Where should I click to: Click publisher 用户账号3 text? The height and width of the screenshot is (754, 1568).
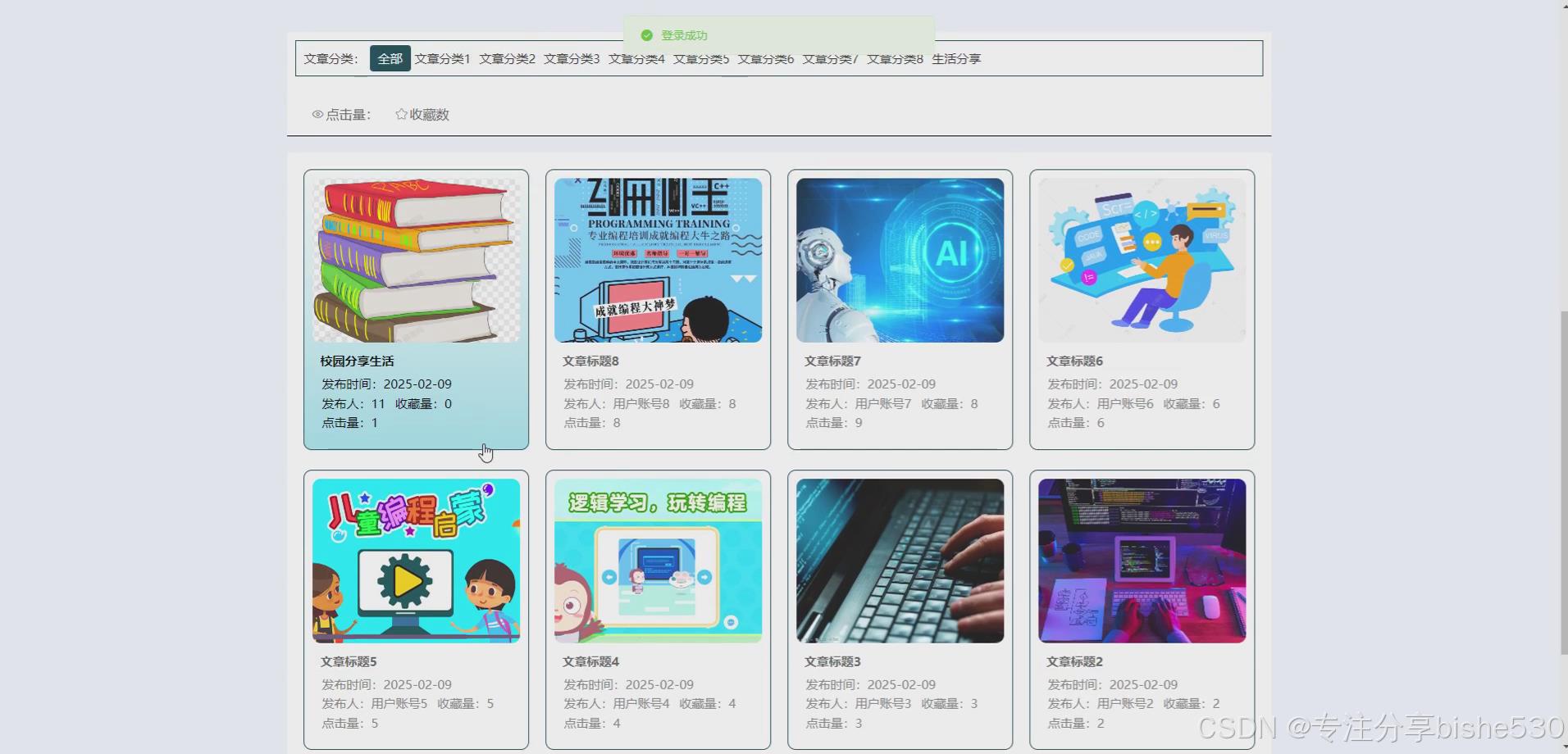[883, 703]
